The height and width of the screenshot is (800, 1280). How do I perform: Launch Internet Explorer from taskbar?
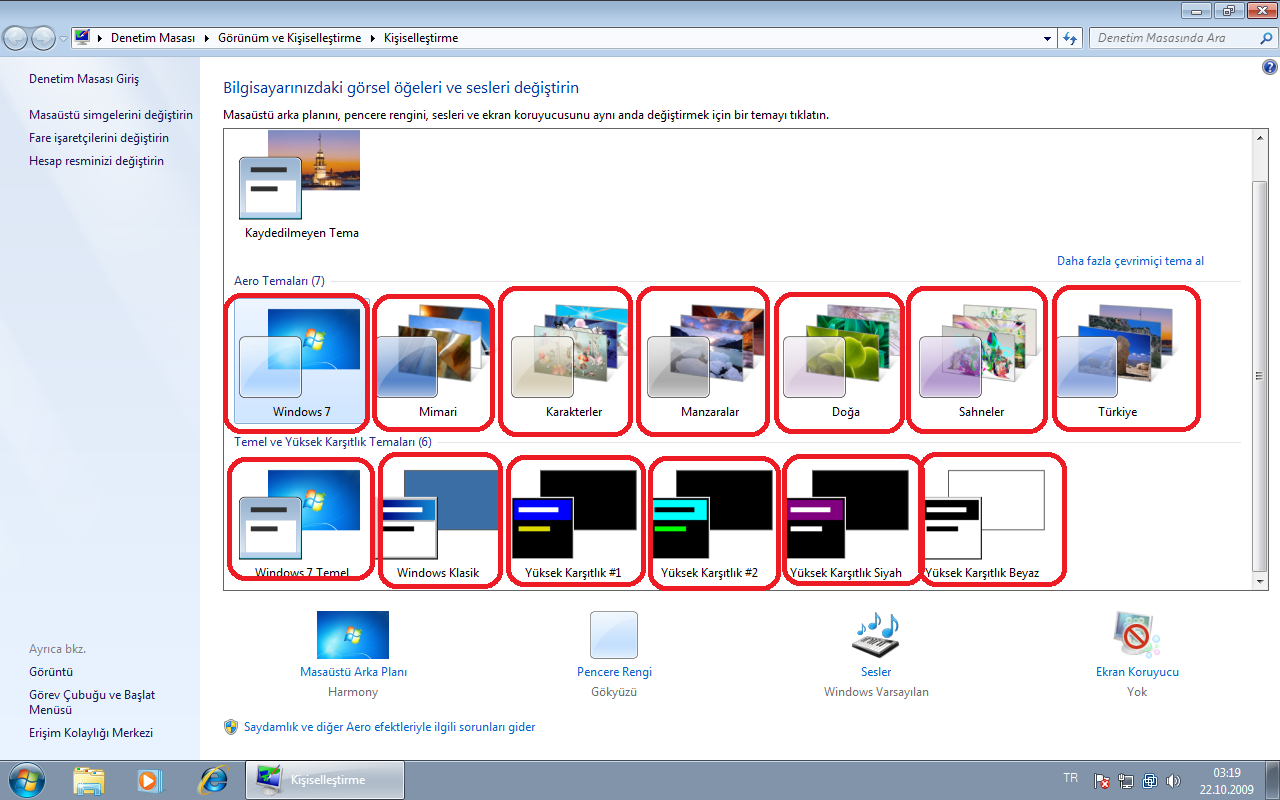click(212, 779)
